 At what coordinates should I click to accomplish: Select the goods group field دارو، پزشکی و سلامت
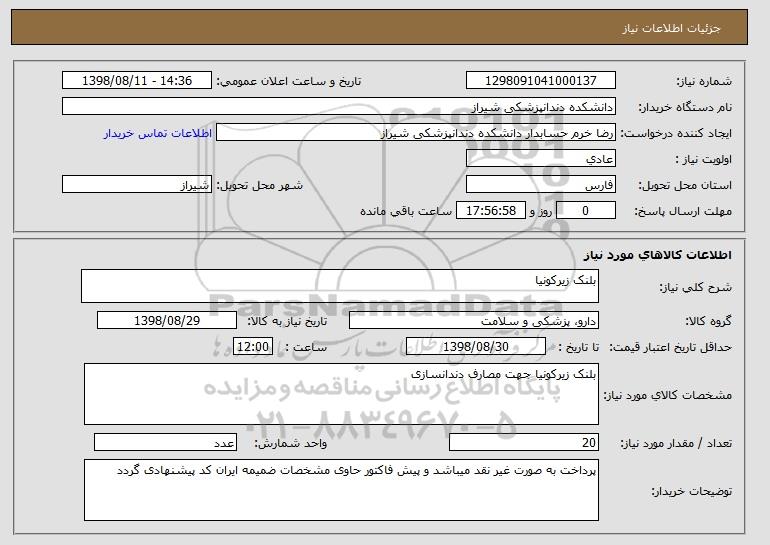click(x=473, y=321)
